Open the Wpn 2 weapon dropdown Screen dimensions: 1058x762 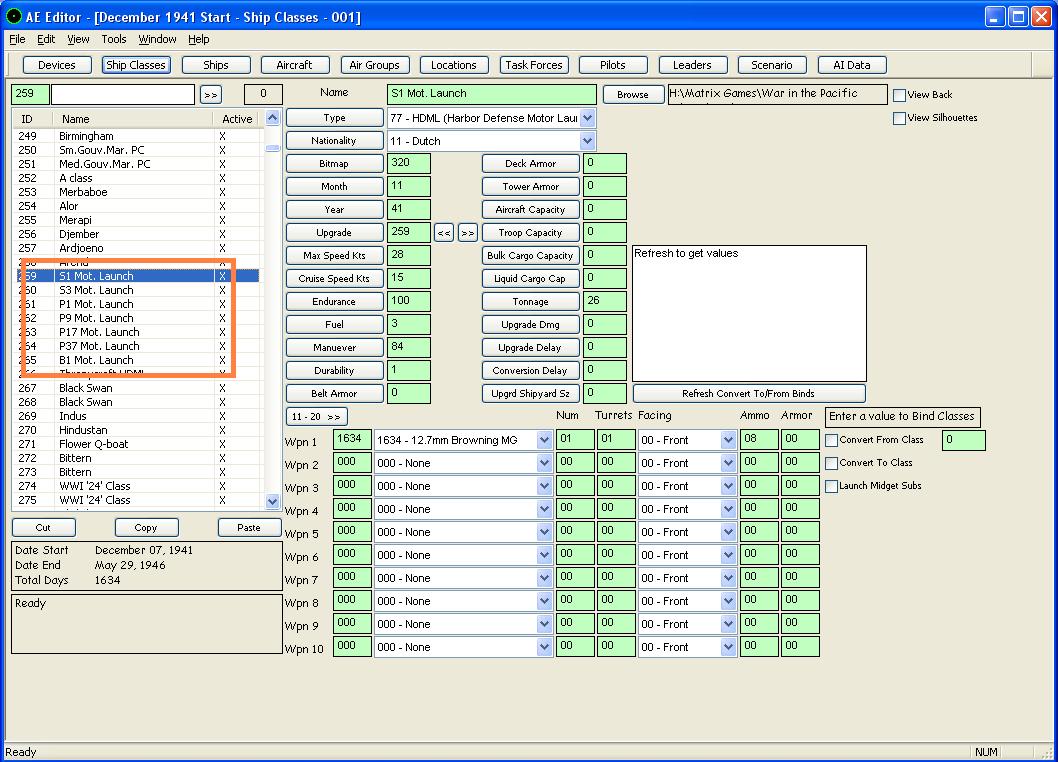tap(545, 463)
